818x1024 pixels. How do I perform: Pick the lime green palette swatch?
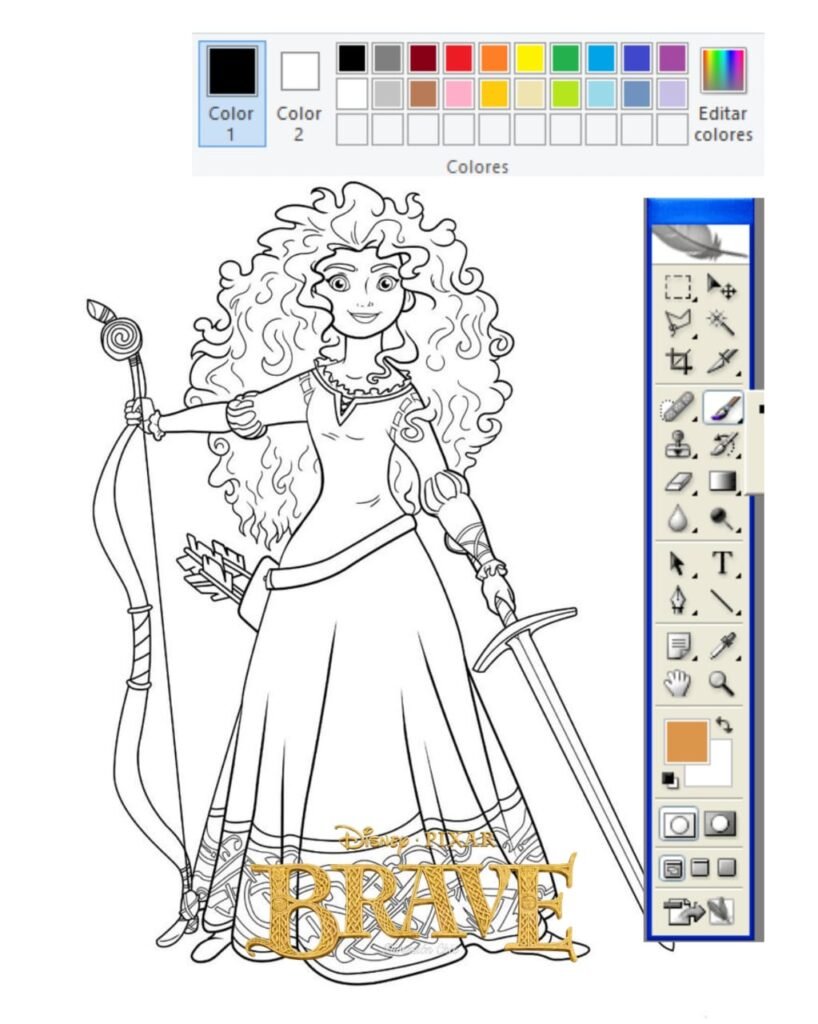tap(565, 94)
